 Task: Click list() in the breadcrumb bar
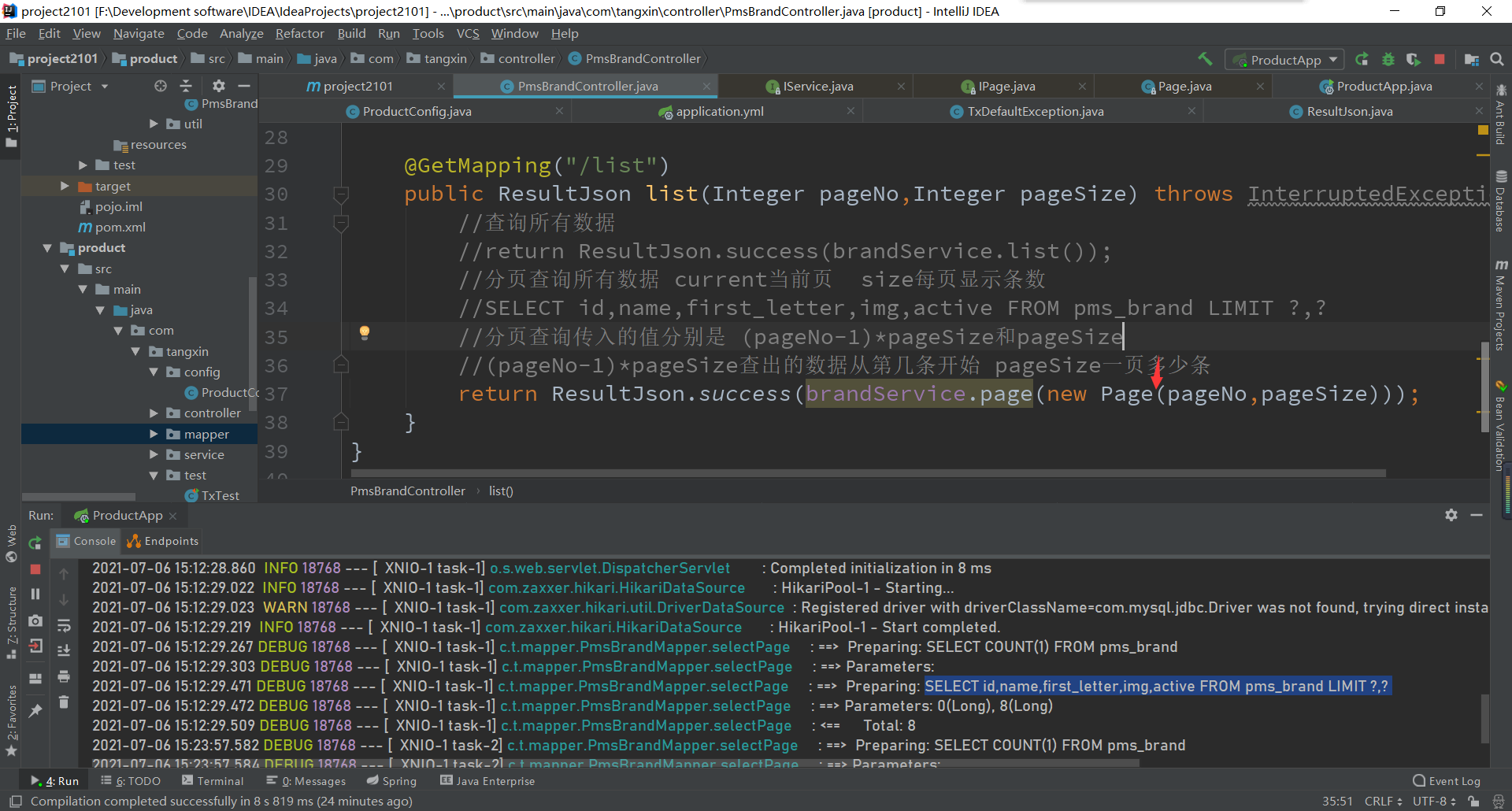(x=501, y=491)
